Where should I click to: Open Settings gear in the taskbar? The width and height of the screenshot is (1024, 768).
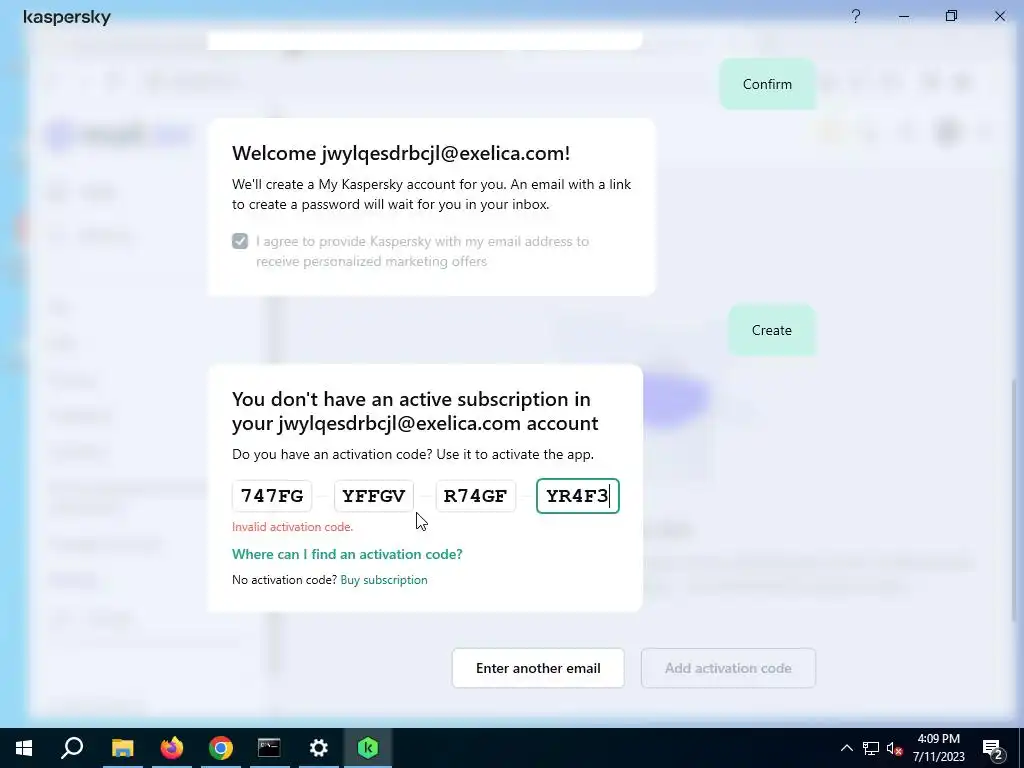coord(319,748)
